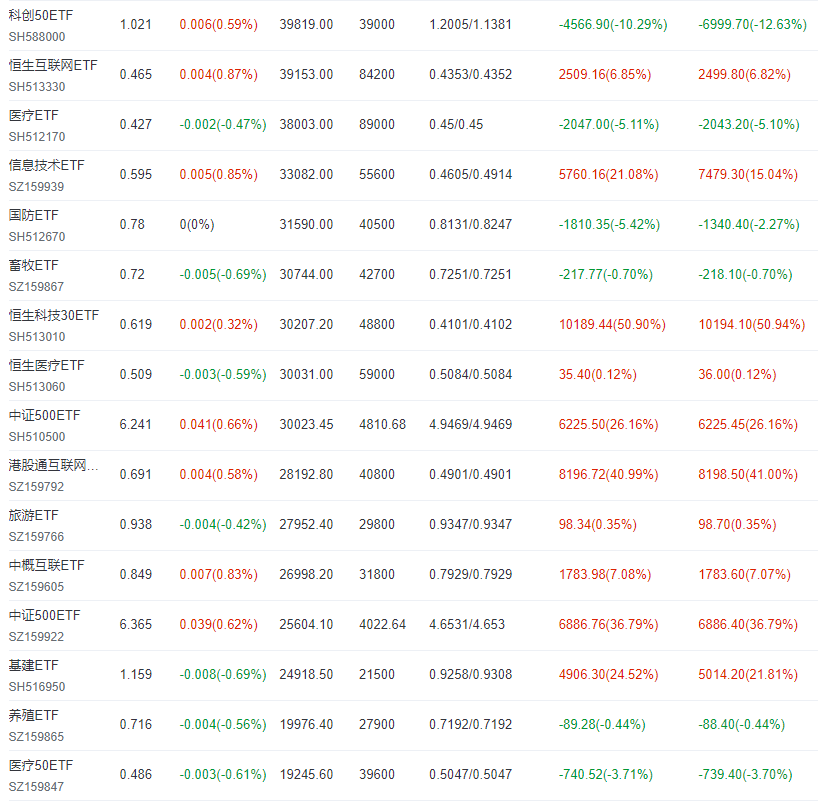The height and width of the screenshot is (801, 818).
Task: Click stock code SZ159847
Action: click(x=37, y=787)
